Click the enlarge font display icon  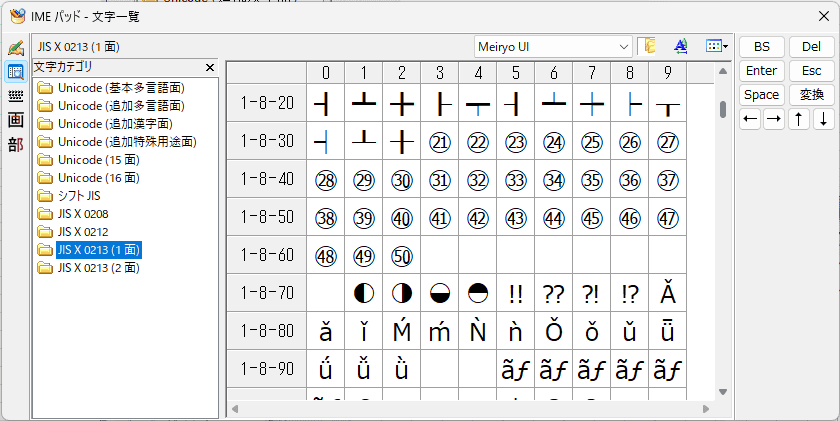coord(680,47)
